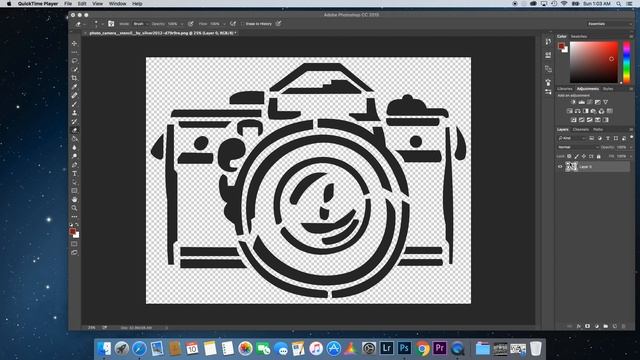
Task: Select the Crop tool
Action: pos(74,78)
